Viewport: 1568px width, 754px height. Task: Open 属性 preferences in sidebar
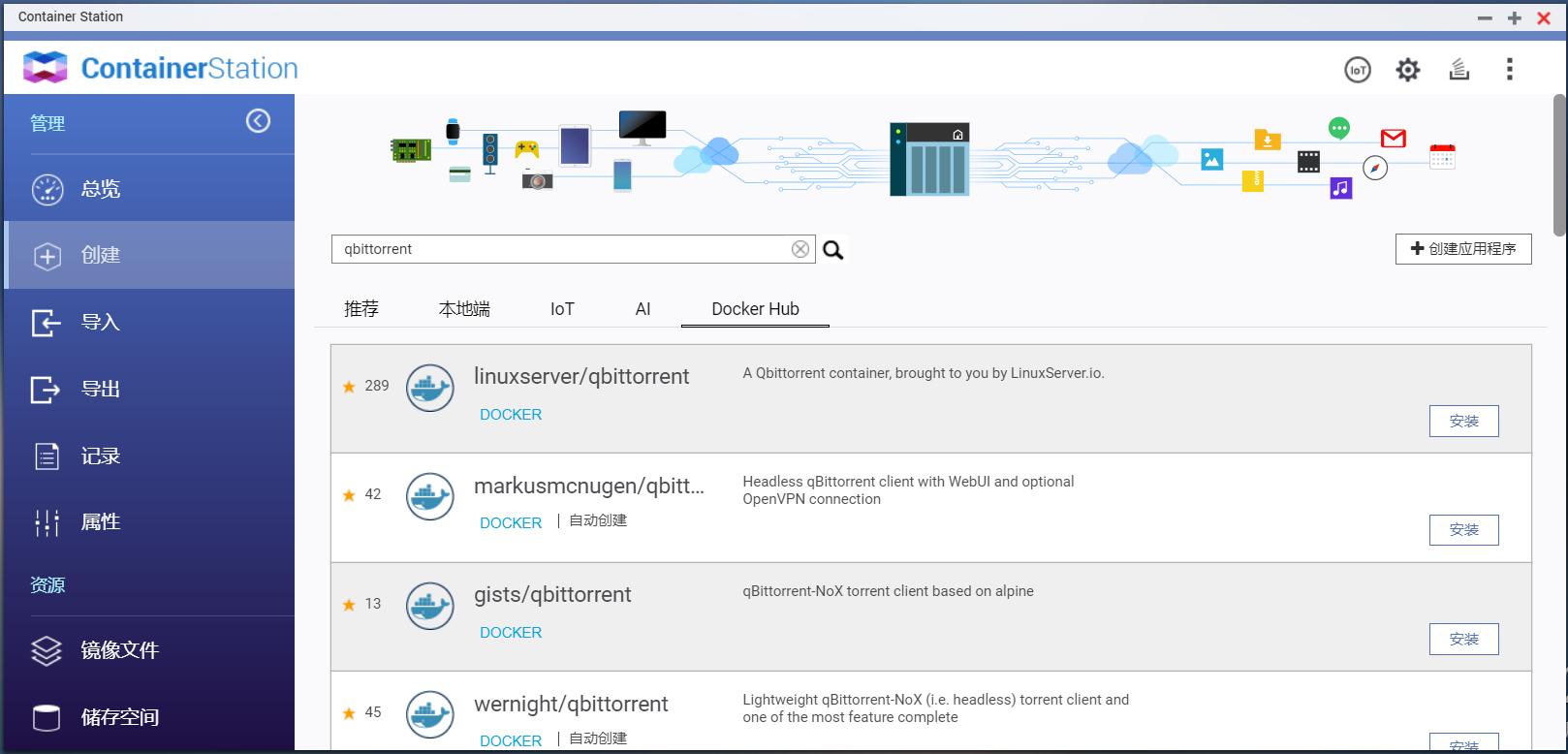point(101,521)
